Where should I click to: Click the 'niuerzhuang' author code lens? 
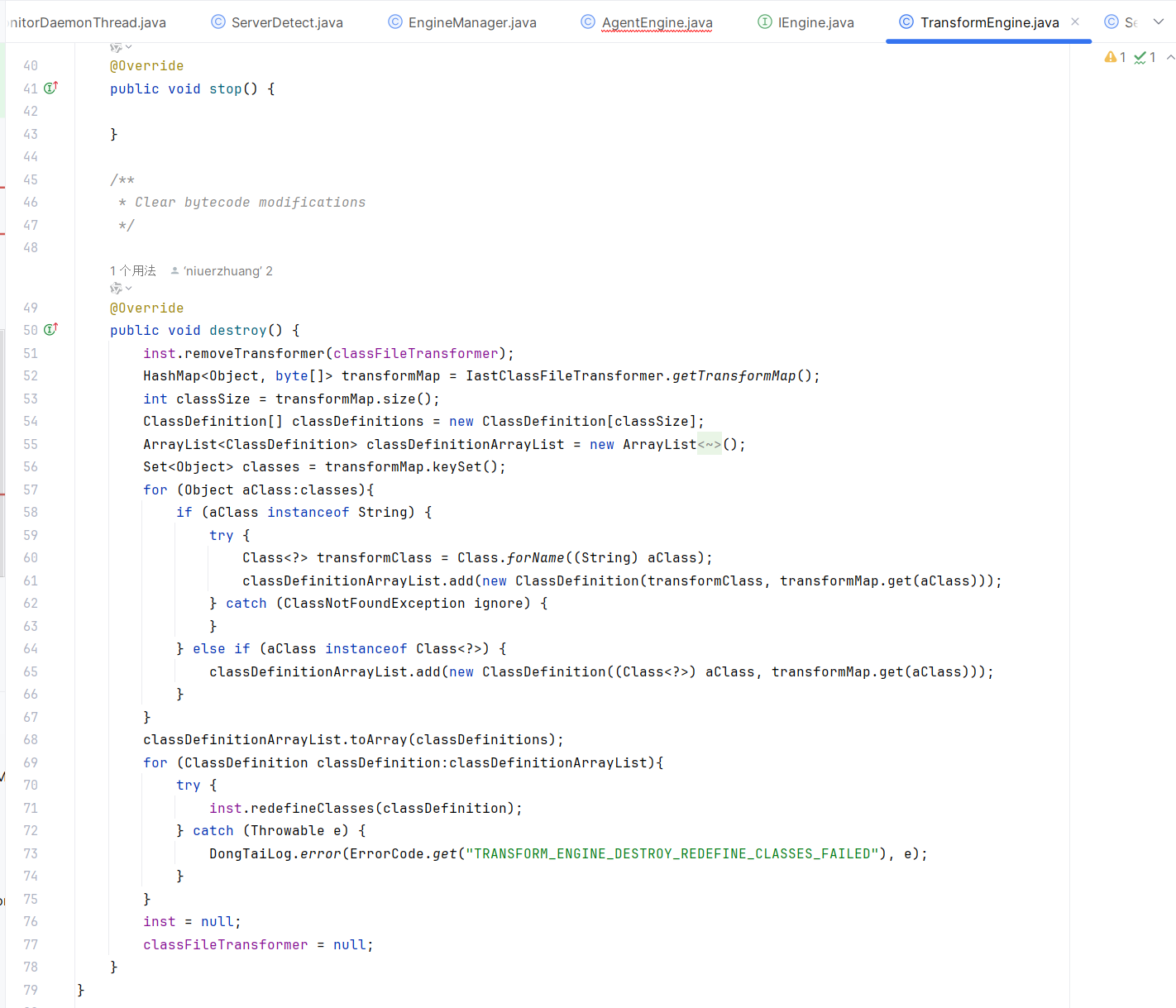[x=222, y=270]
